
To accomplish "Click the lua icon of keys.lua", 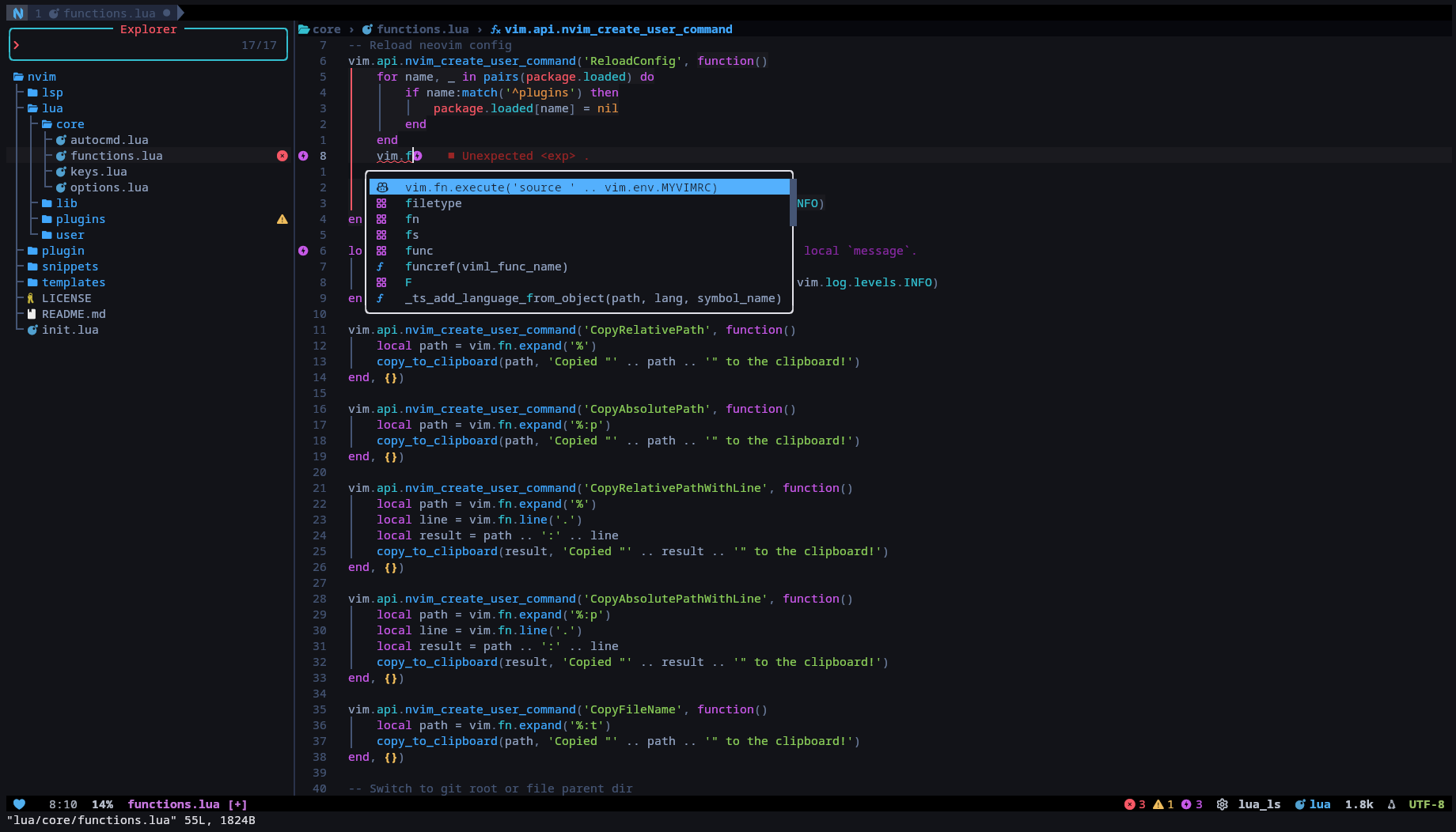I will tap(61, 172).
